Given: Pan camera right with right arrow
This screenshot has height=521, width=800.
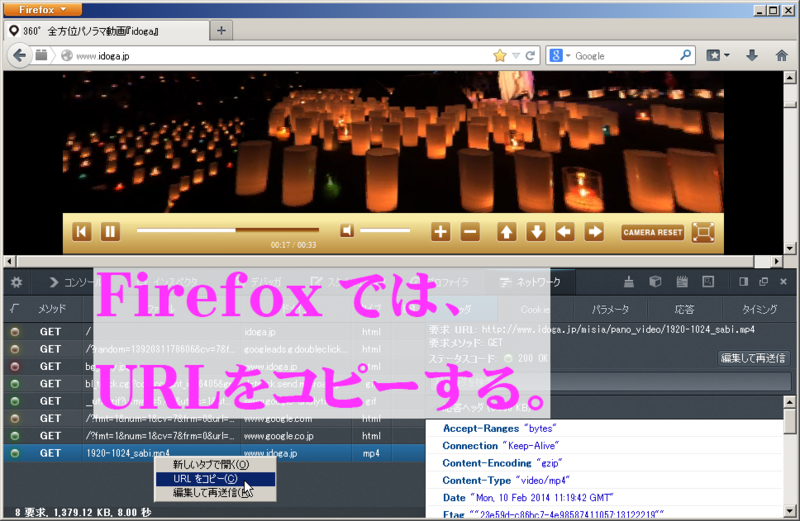Looking at the screenshot, I should click(594, 232).
